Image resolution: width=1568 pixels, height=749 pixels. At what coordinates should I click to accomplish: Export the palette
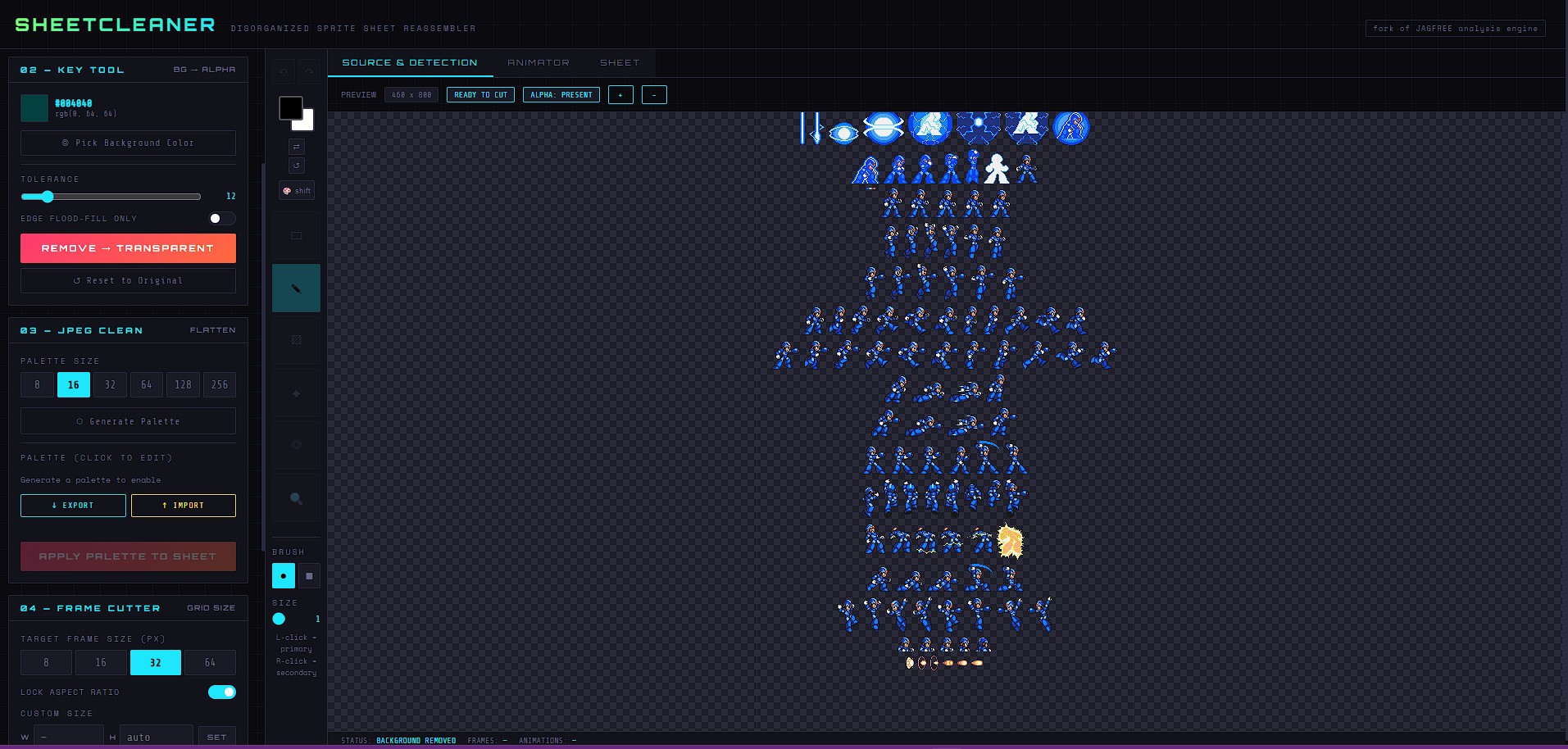73,506
